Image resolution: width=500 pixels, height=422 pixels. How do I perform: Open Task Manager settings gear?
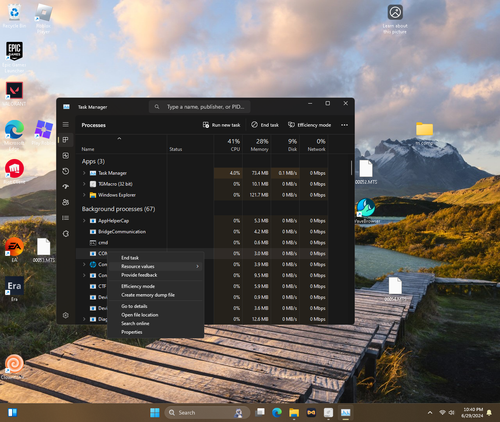[66, 315]
